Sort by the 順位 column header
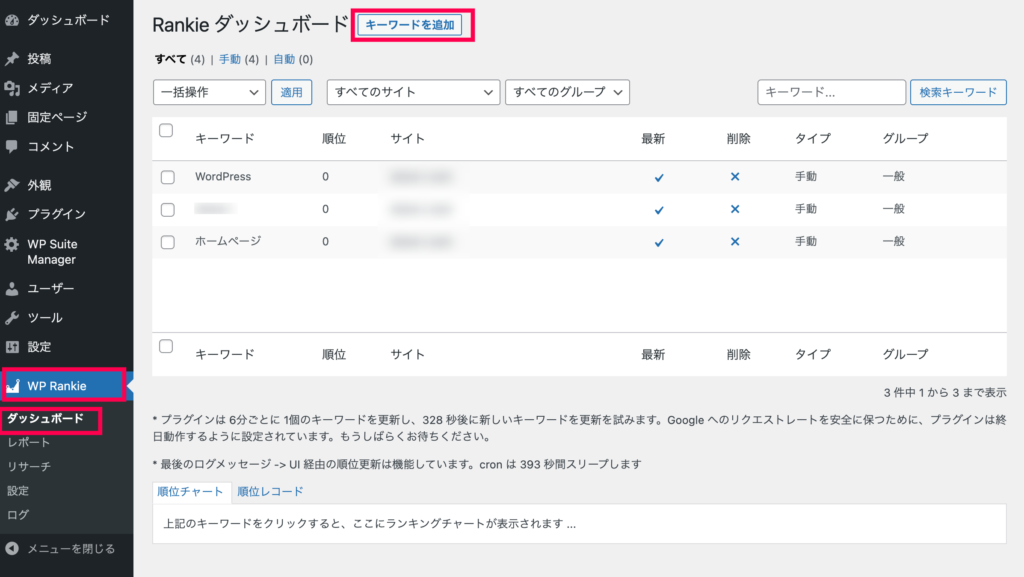The height and width of the screenshot is (577, 1024). coord(334,138)
